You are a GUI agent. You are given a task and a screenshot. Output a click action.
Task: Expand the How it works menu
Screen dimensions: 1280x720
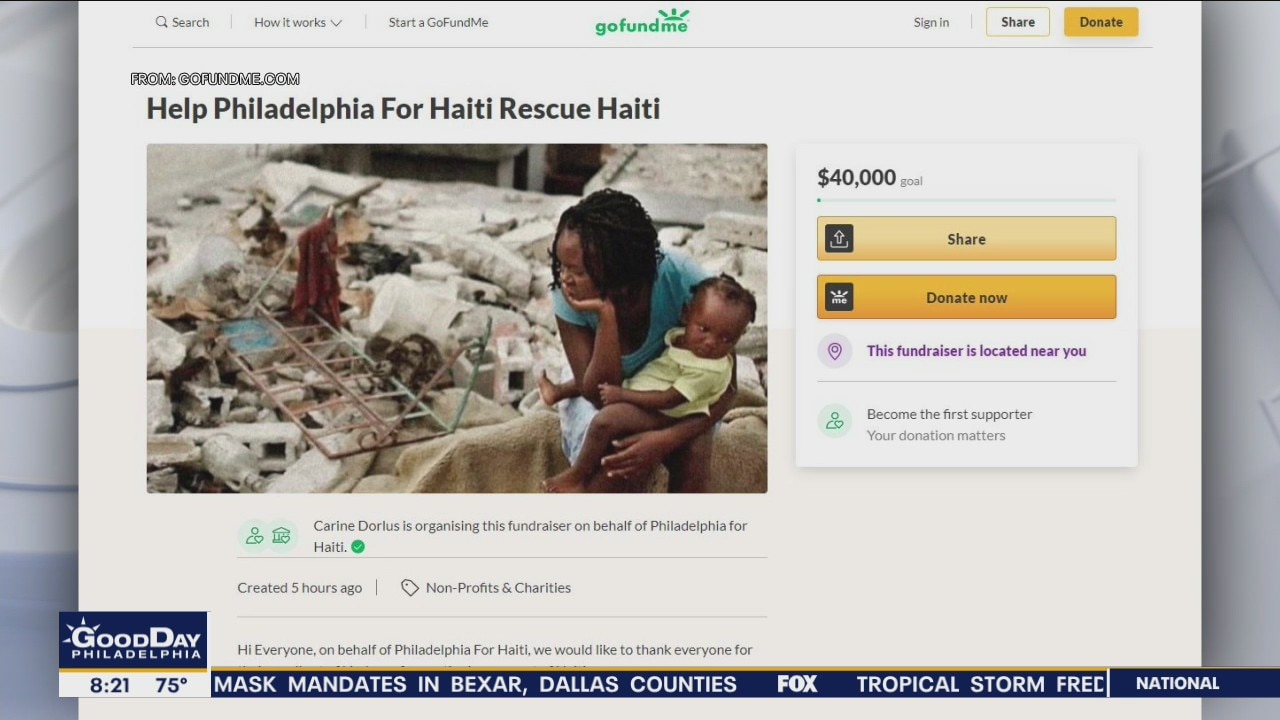coord(298,22)
